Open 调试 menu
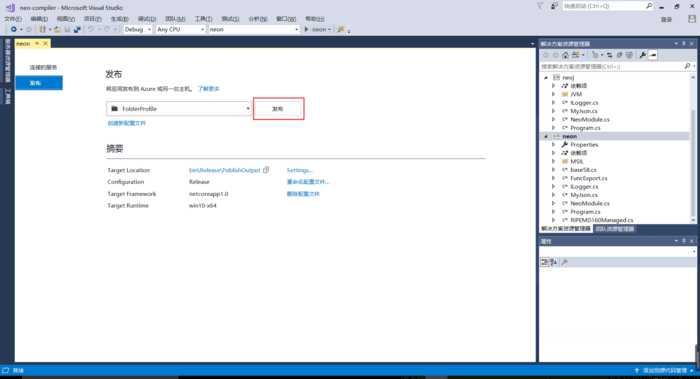 (x=146, y=19)
